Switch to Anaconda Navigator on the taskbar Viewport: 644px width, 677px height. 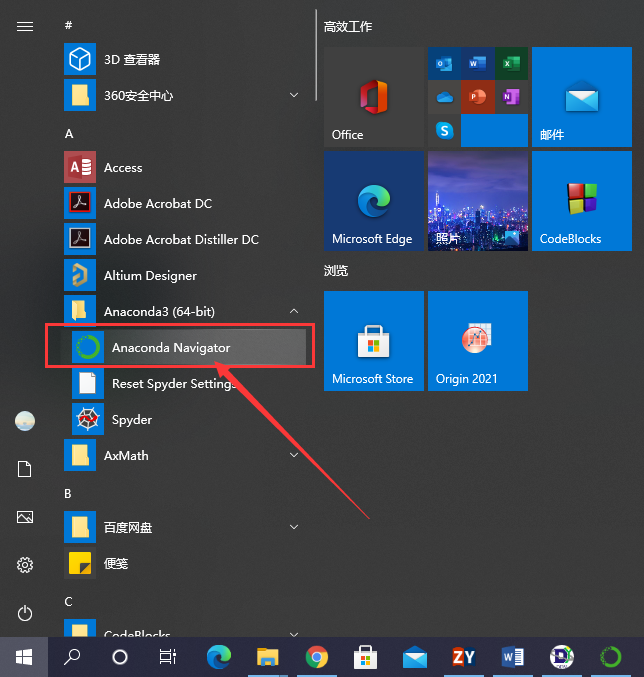click(611, 657)
